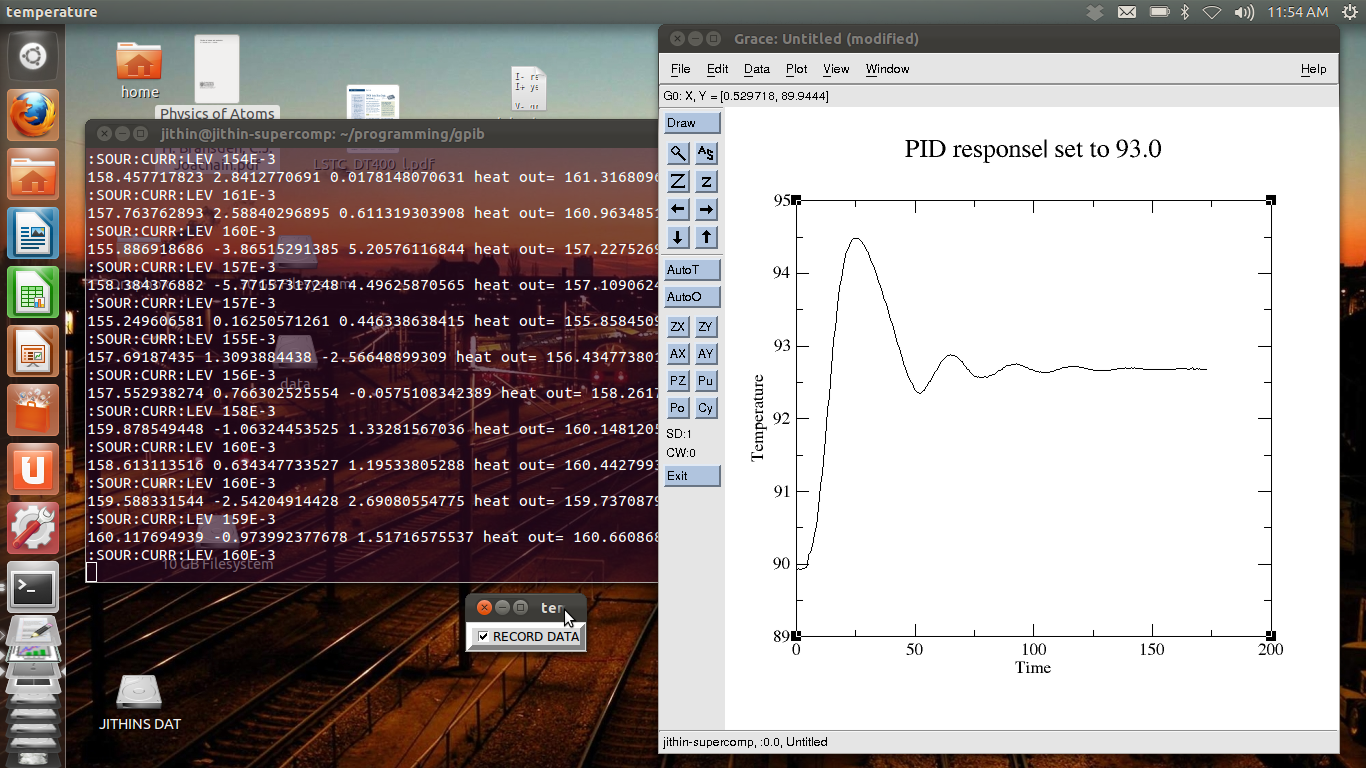Click the small z zoom-out button
1366x768 pixels.
point(706,181)
